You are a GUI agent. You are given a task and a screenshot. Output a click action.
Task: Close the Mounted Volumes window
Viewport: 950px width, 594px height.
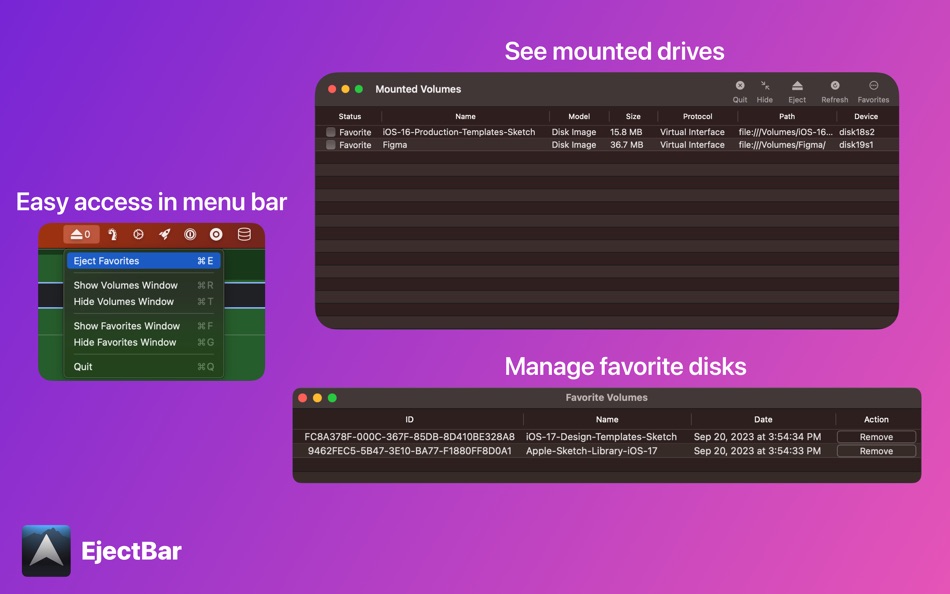[332, 89]
